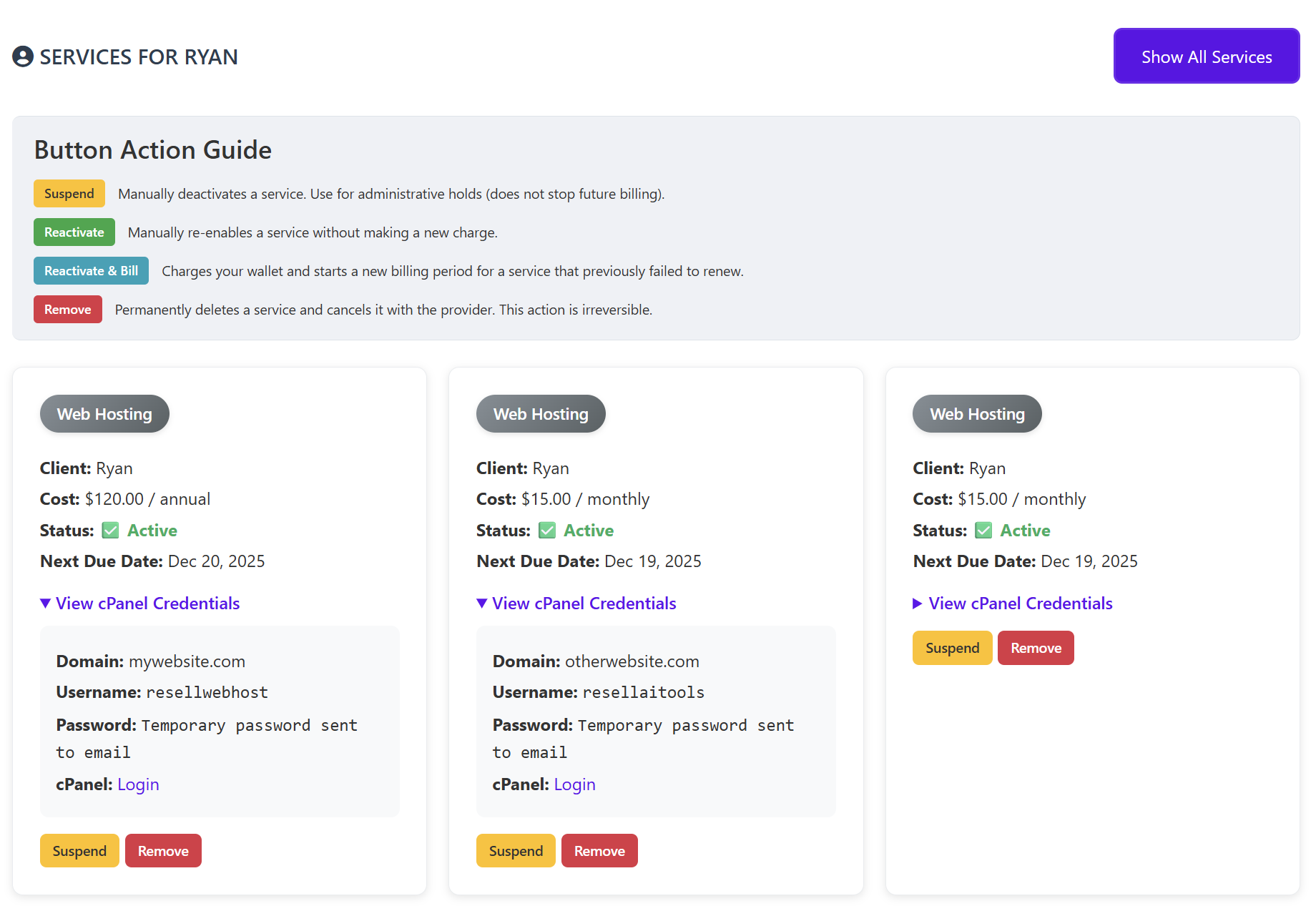1316x906 pixels.
Task: Click Show All Services button
Action: coord(1206,56)
